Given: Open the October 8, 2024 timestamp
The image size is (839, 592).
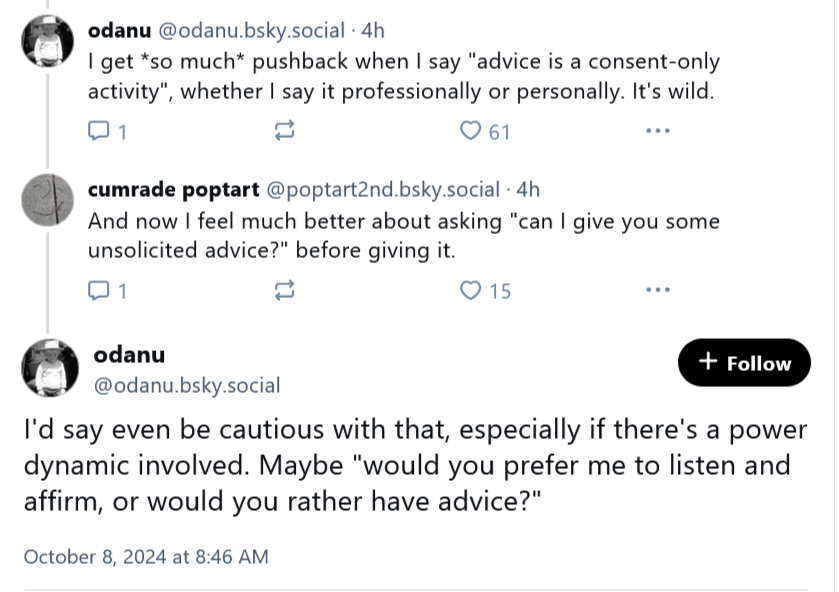Looking at the screenshot, I should [x=145, y=557].
